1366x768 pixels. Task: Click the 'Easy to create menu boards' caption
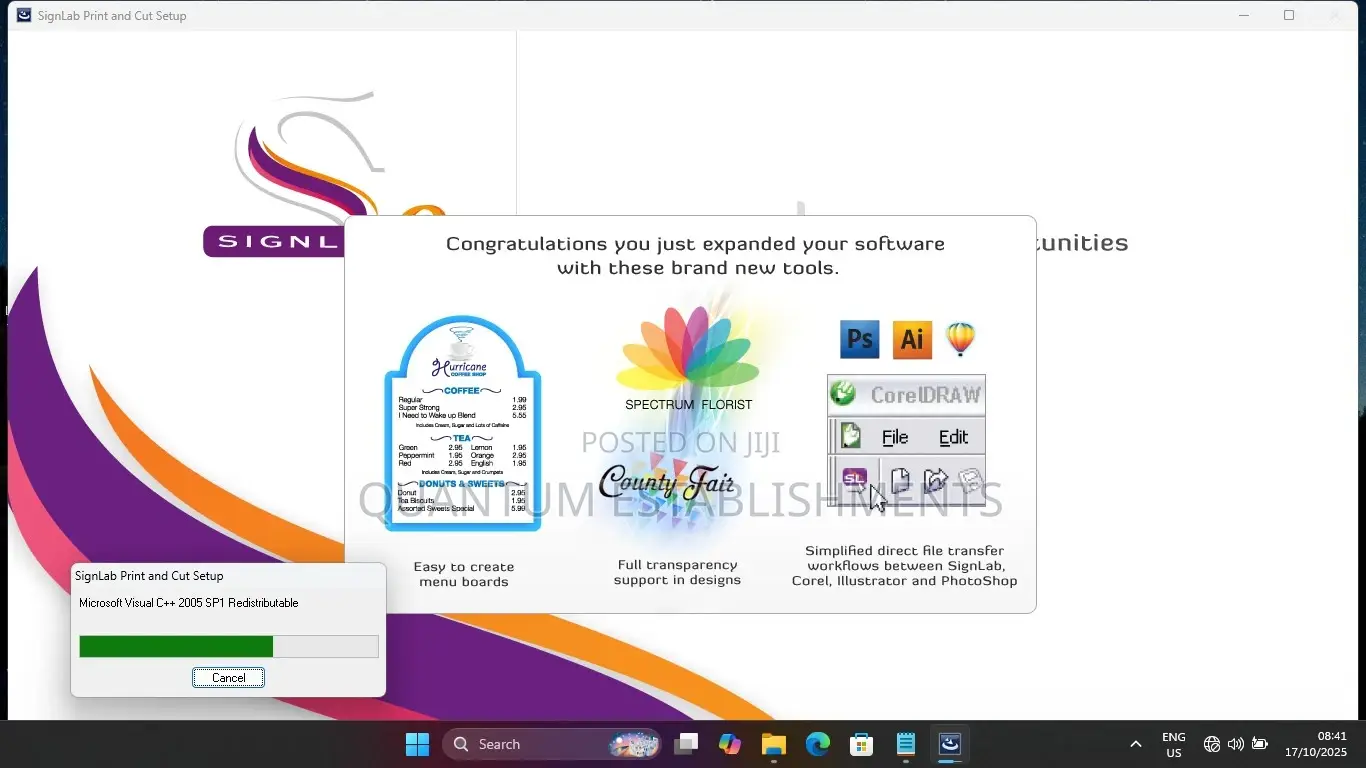464,574
